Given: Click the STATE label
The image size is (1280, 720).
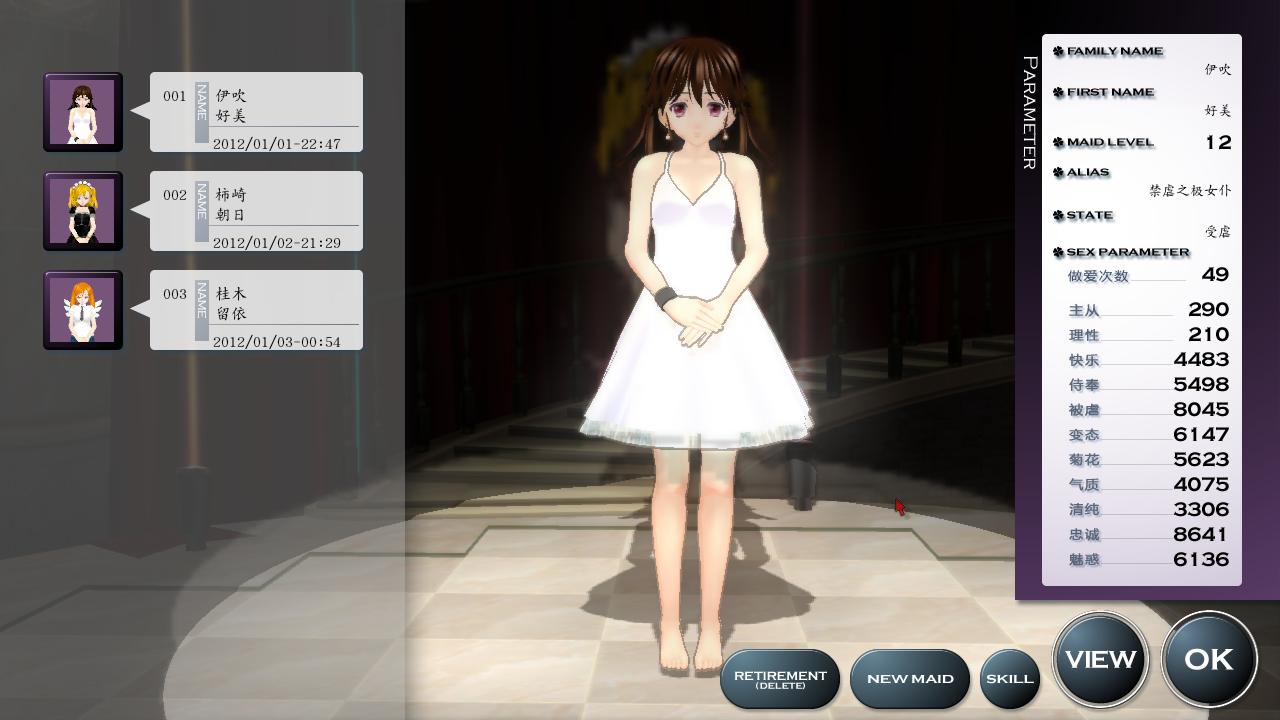Looking at the screenshot, I should pos(1090,215).
